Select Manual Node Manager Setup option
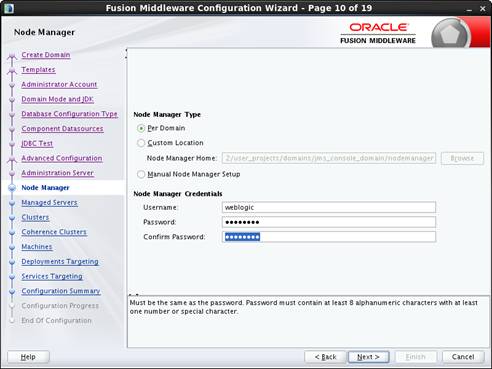This screenshot has height=369, width=492. [x=141, y=174]
